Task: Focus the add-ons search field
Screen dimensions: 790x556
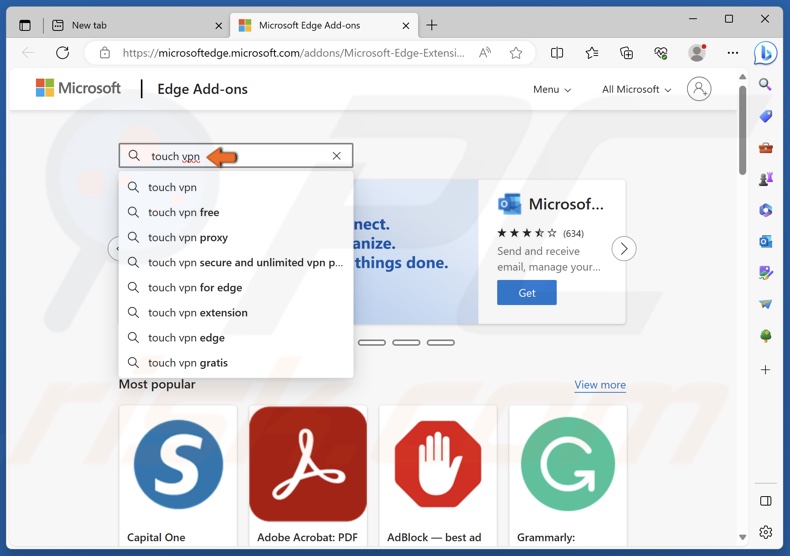Action: point(236,156)
